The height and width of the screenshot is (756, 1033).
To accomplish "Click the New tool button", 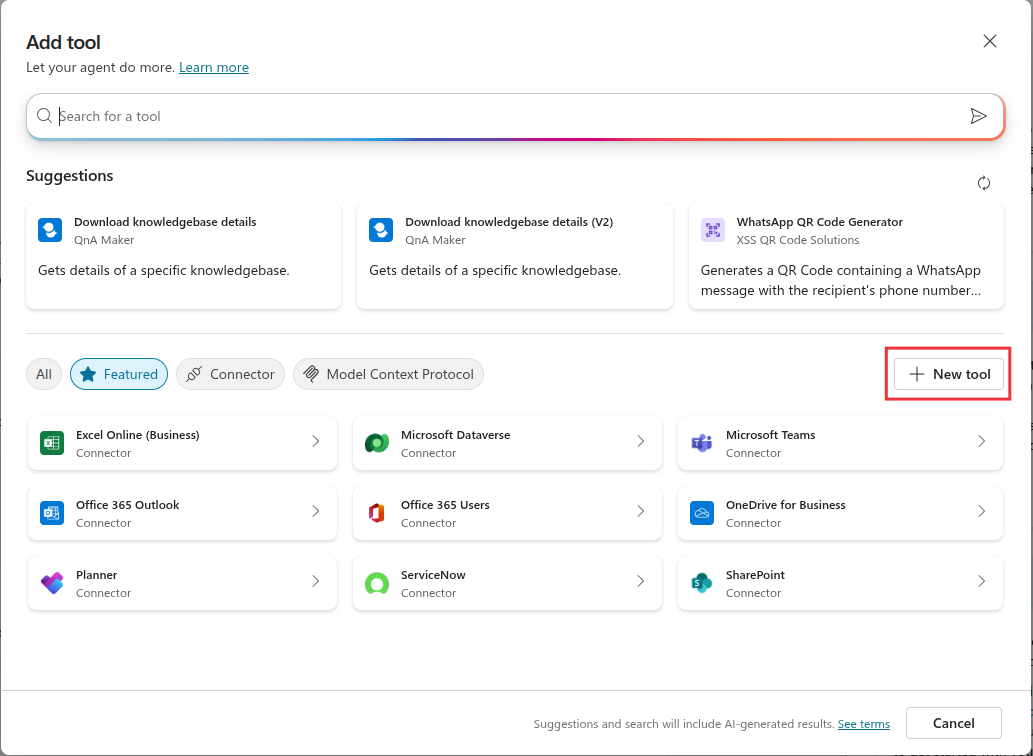I will coord(949,374).
